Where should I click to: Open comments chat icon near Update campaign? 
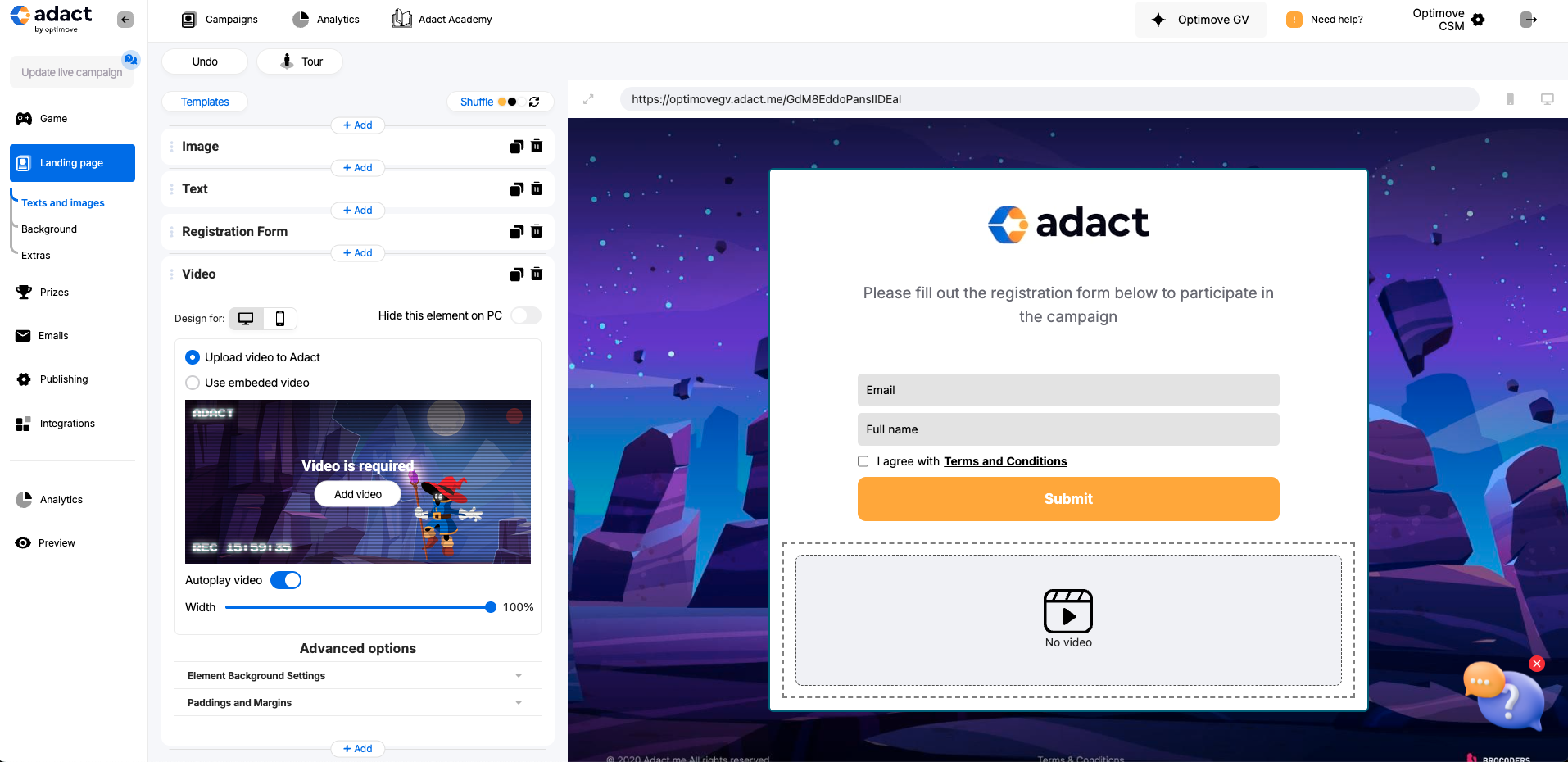131,59
